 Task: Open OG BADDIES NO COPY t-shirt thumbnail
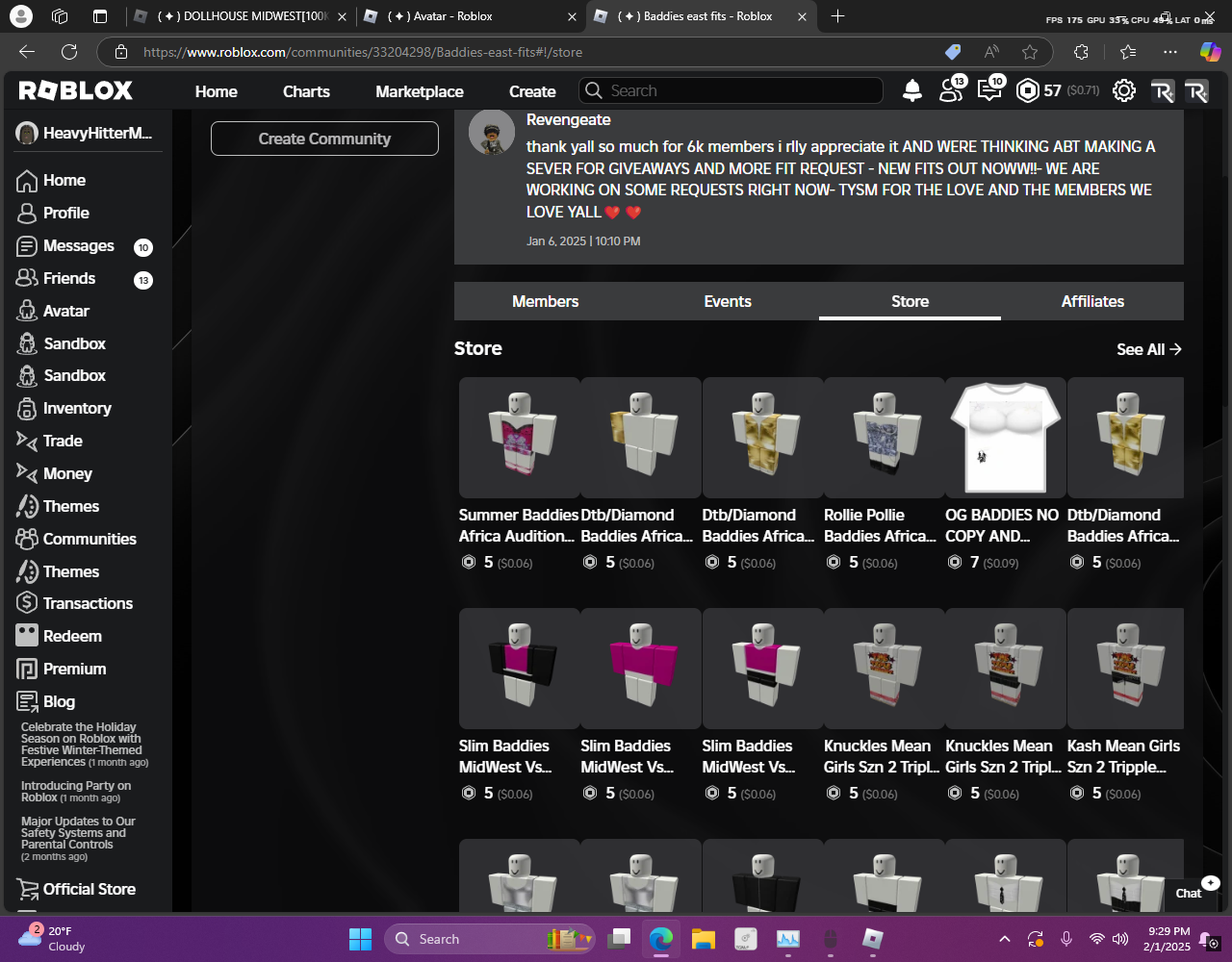[x=1006, y=438]
